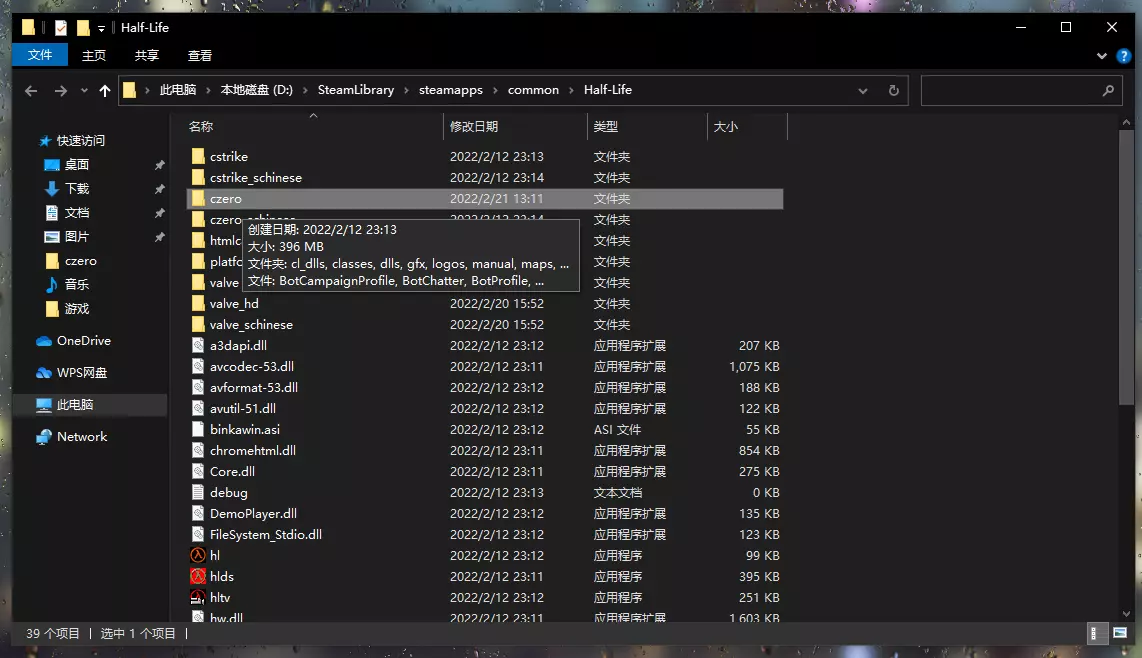Select the hlds application icon
The image size is (1142, 658).
[197, 576]
